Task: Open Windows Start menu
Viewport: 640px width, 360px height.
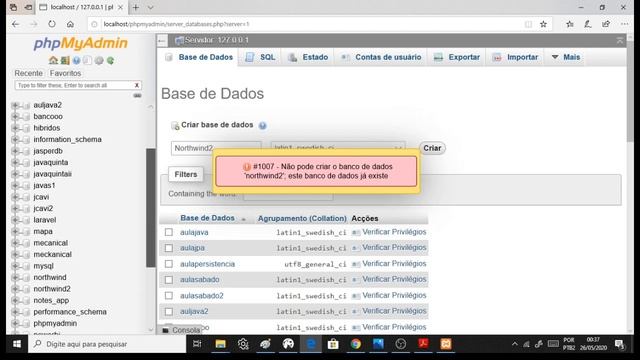Action: click(x=17, y=344)
